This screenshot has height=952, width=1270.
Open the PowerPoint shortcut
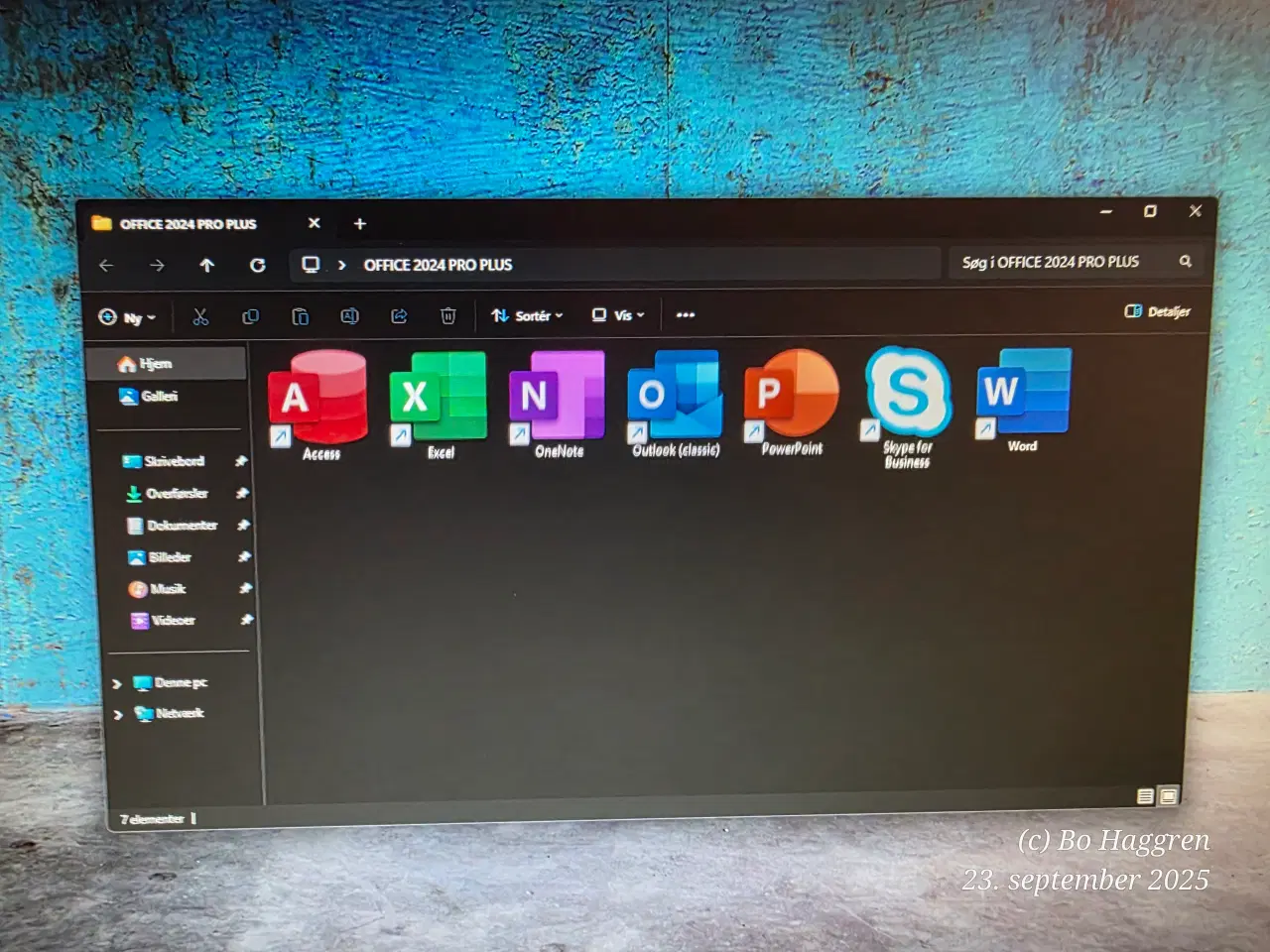tap(792, 401)
